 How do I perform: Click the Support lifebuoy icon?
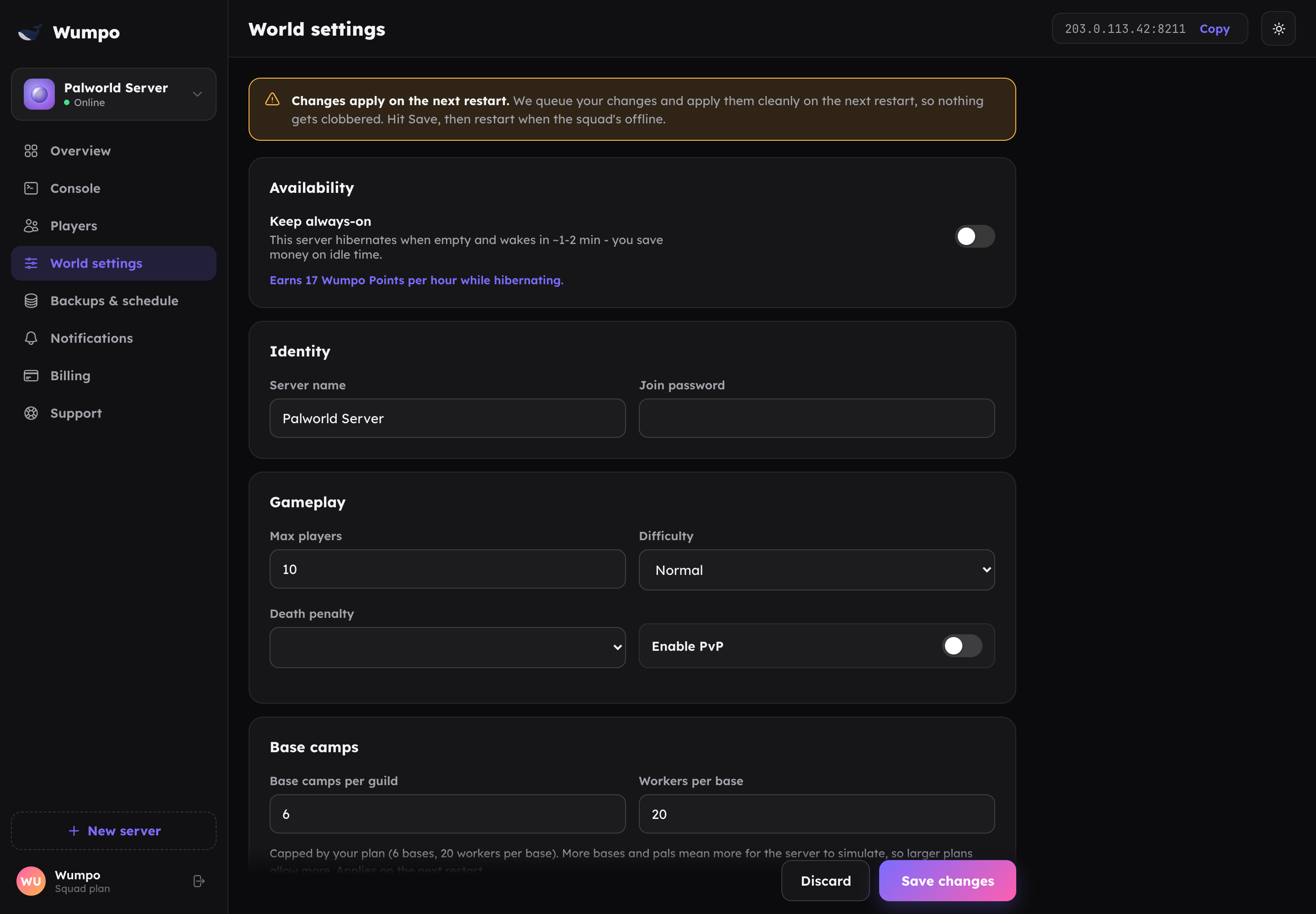tap(31, 414)
